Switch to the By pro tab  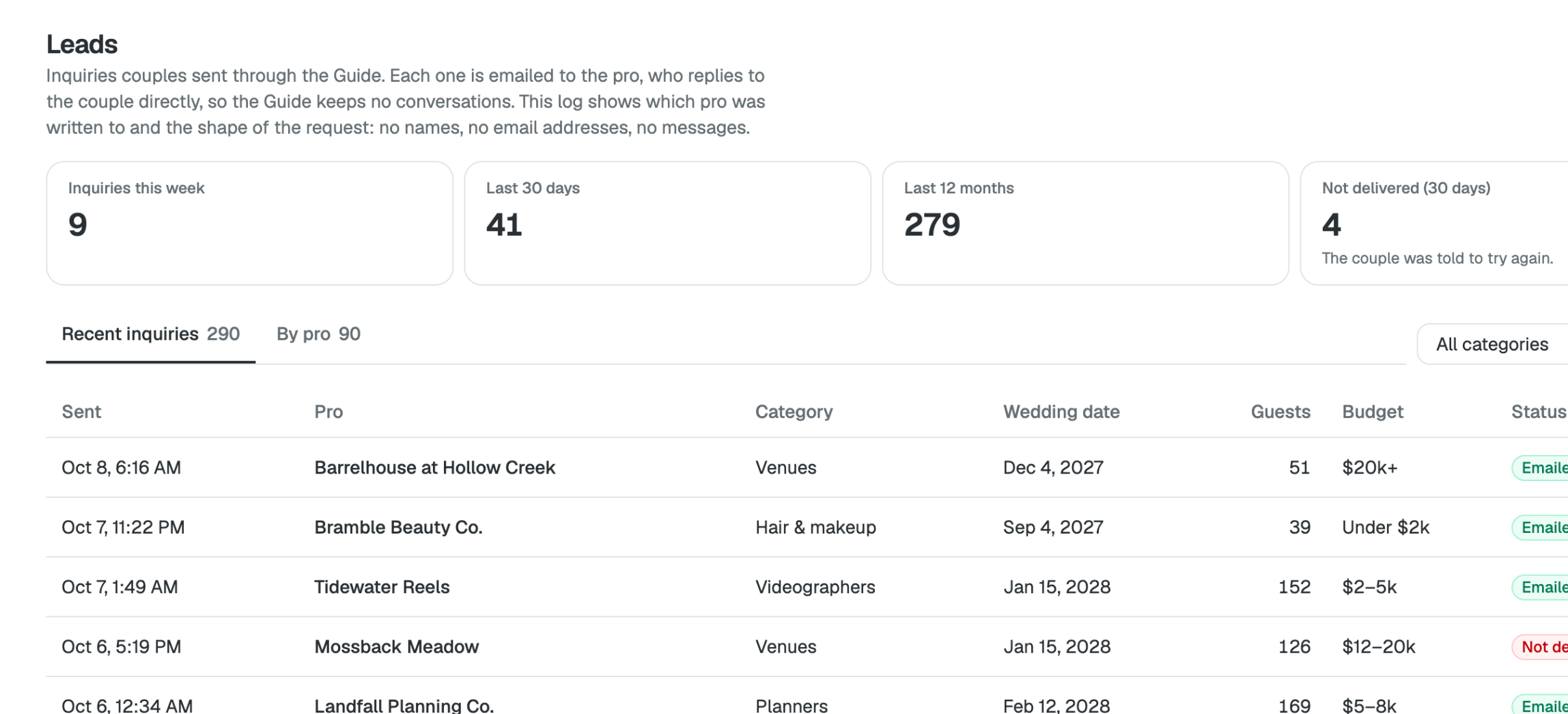click(318, 334)
